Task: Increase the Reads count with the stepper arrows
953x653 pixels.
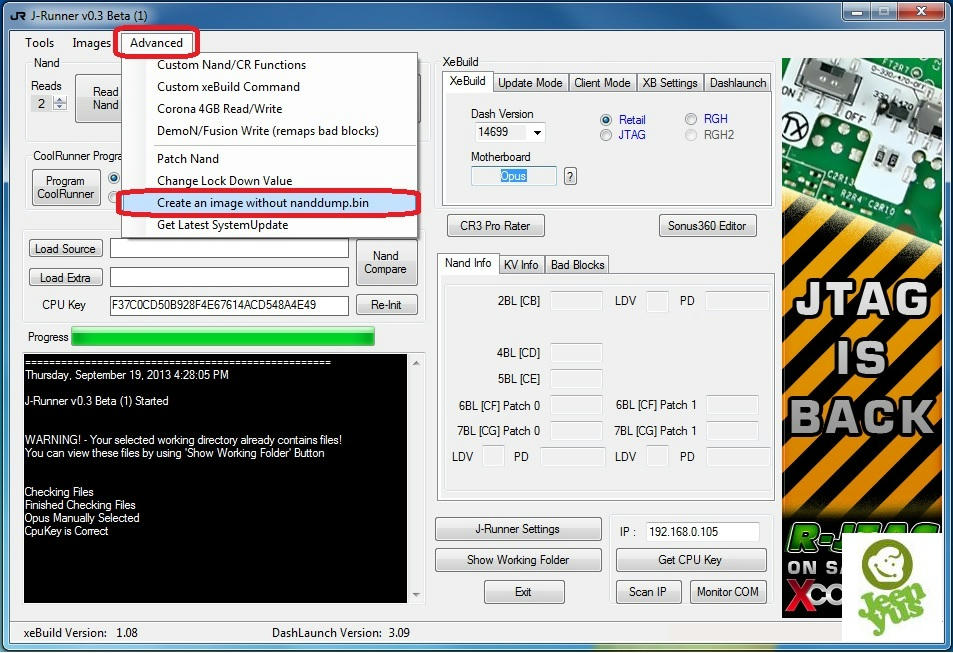Action: point(60,100)
